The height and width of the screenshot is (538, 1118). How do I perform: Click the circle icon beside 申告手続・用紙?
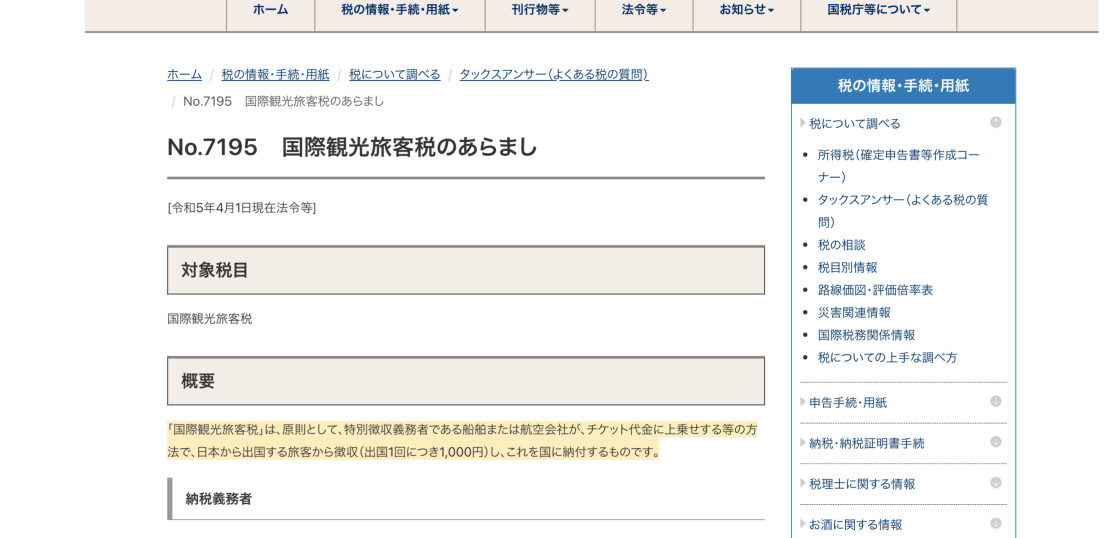tap(995, 401)
